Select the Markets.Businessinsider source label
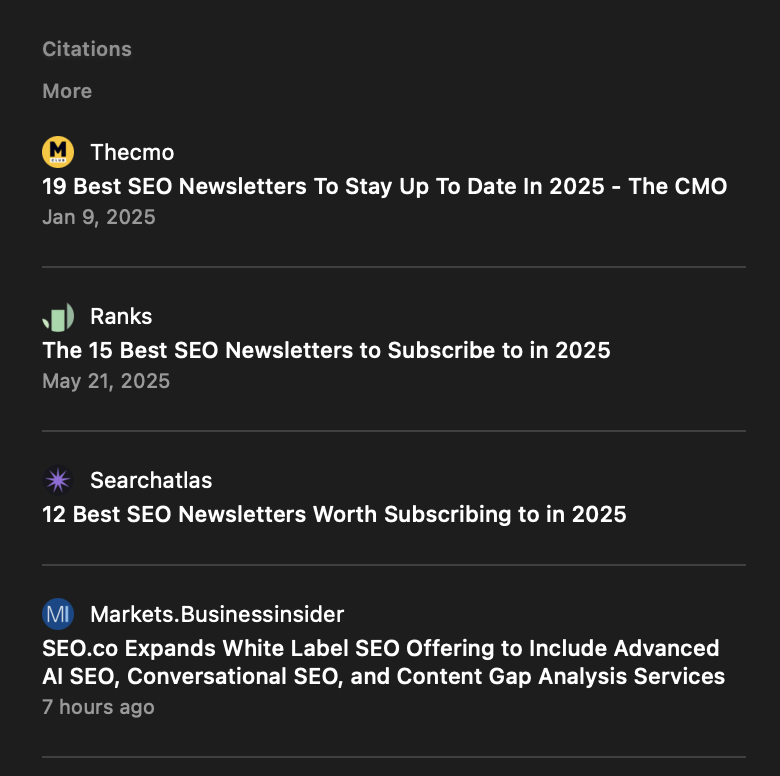 217,614
